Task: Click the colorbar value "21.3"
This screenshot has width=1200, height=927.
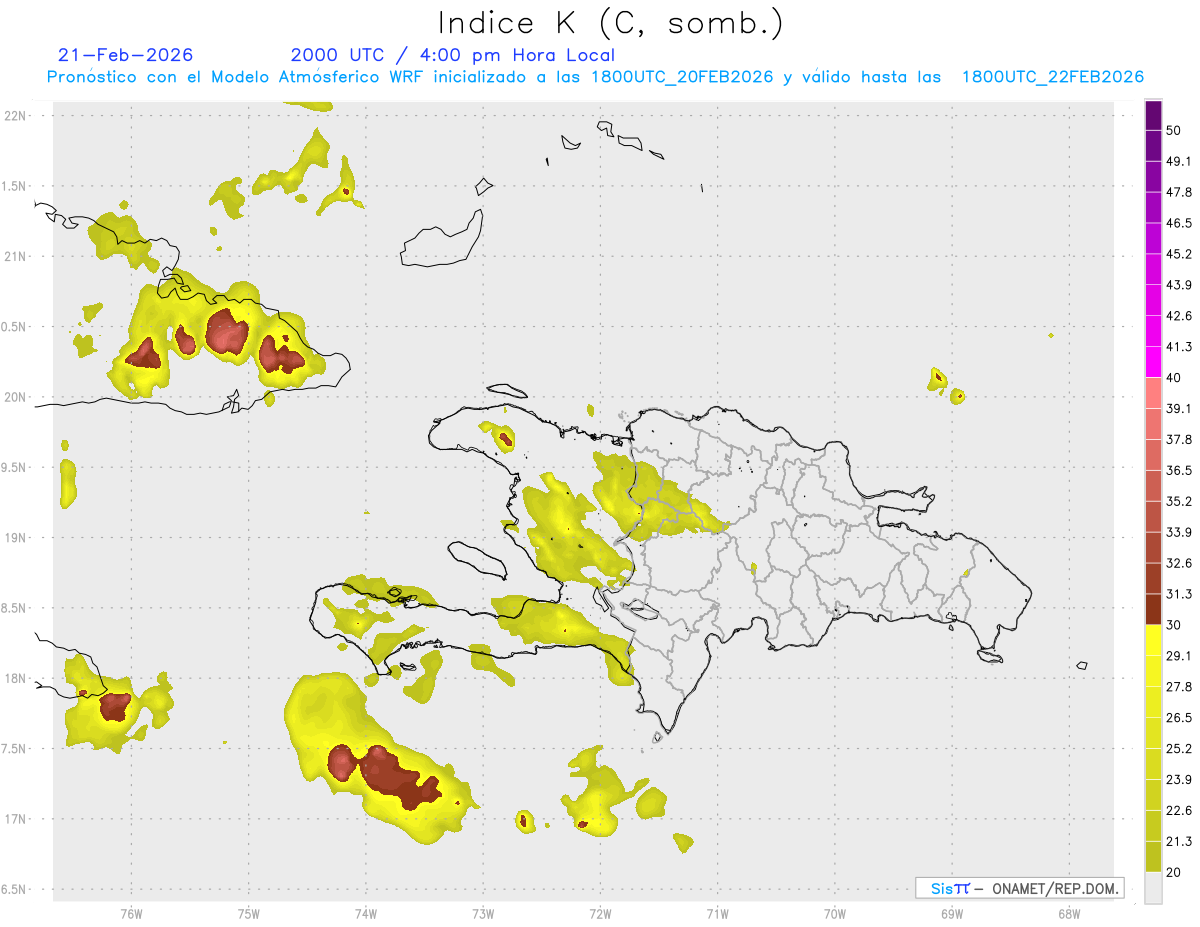Action: (x=1179, y=842)
